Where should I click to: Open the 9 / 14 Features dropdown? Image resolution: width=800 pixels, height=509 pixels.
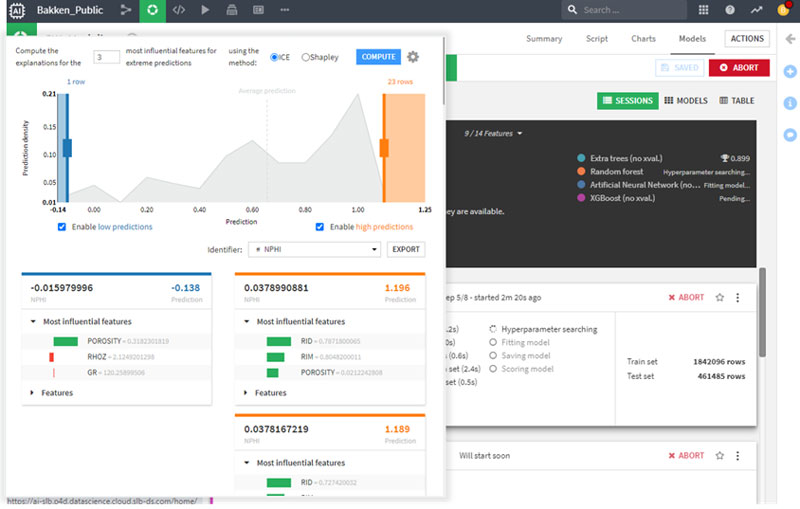coord(493,134)
